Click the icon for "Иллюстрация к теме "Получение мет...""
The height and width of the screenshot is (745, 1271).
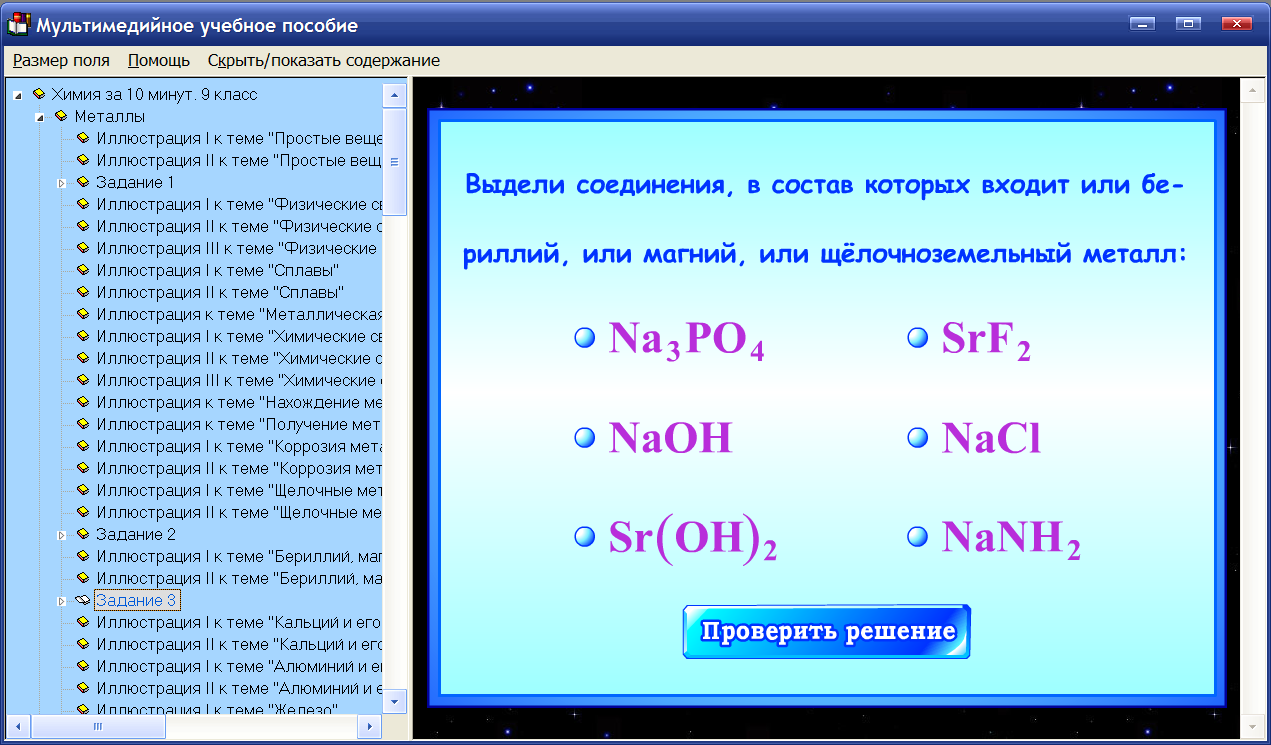pos(85,424)
